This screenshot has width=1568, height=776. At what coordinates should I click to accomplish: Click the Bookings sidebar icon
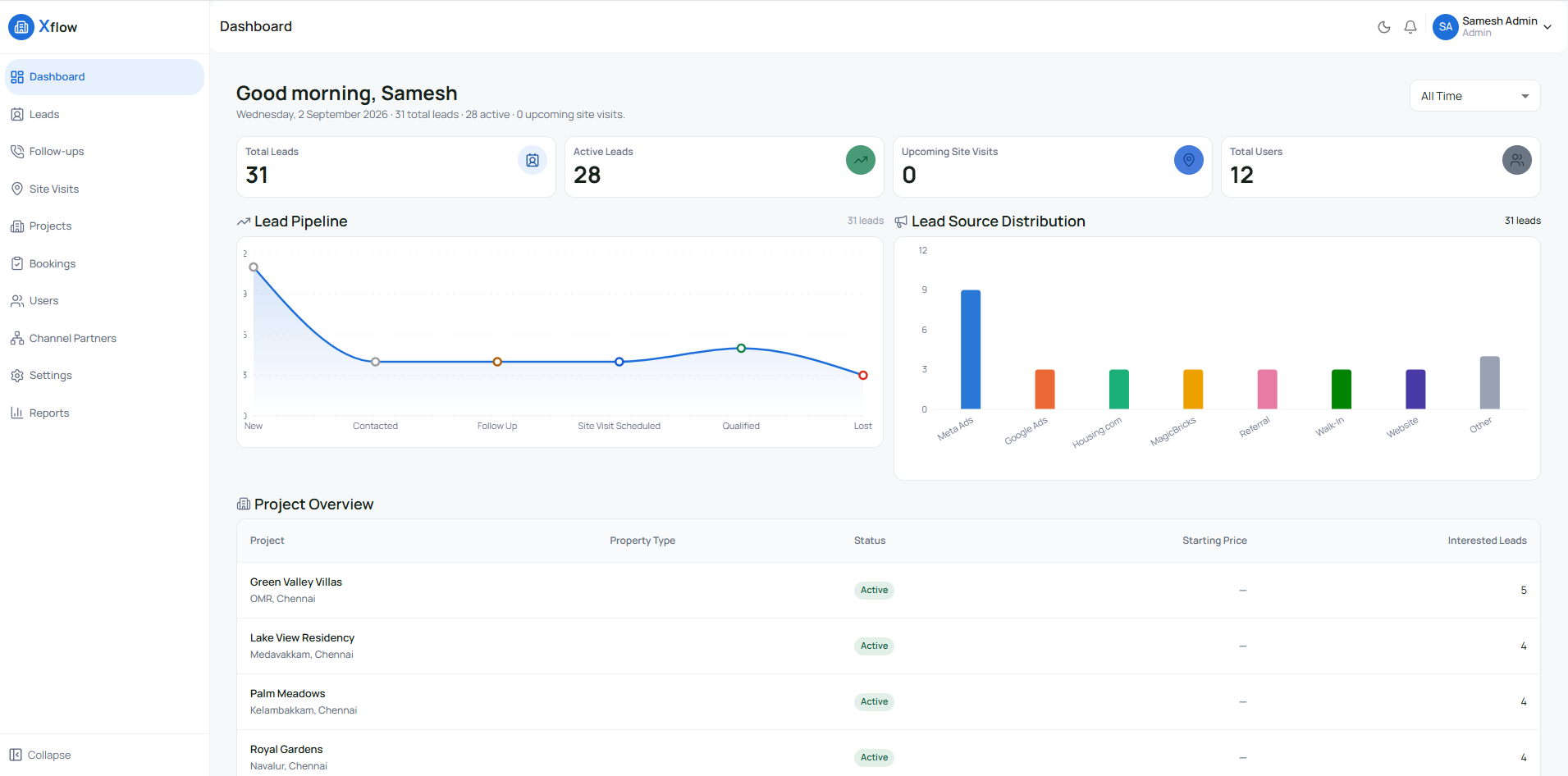point(17,264)
